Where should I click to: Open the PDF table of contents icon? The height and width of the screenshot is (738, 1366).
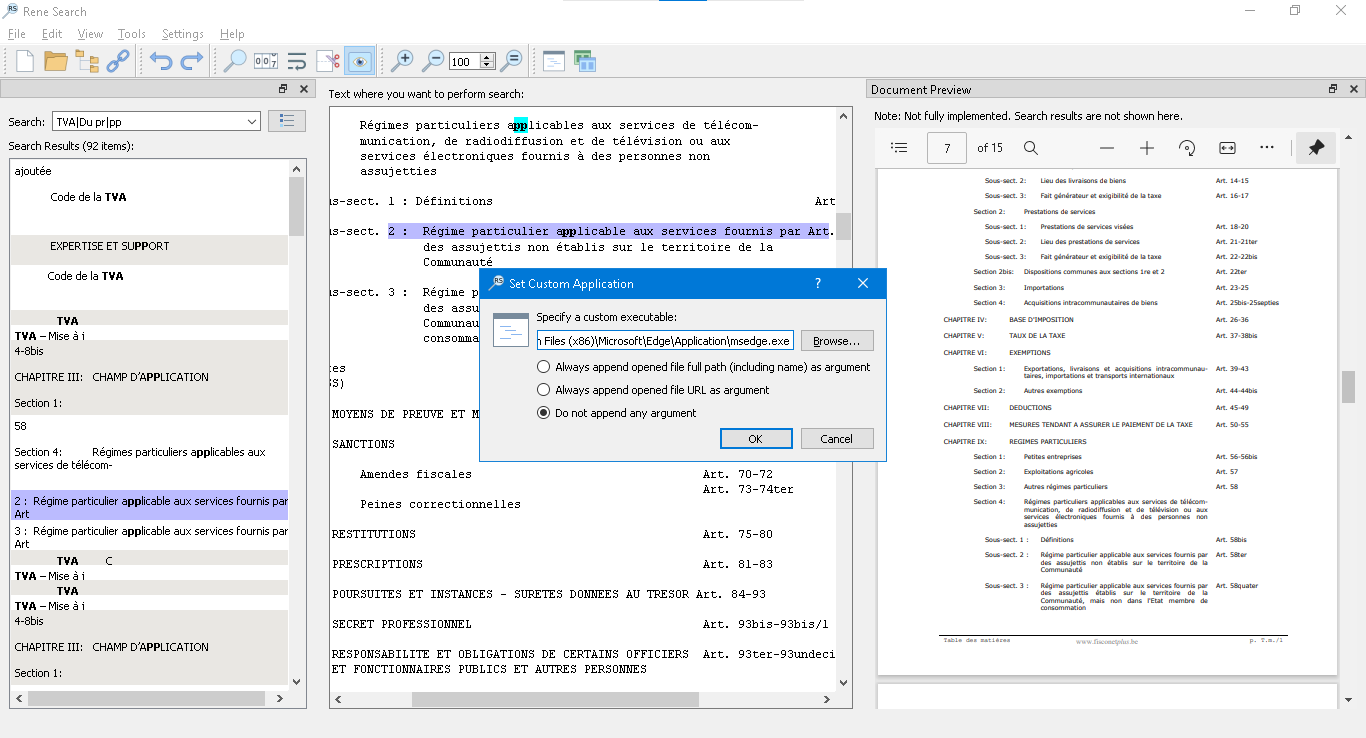click(x=899, y=148)
